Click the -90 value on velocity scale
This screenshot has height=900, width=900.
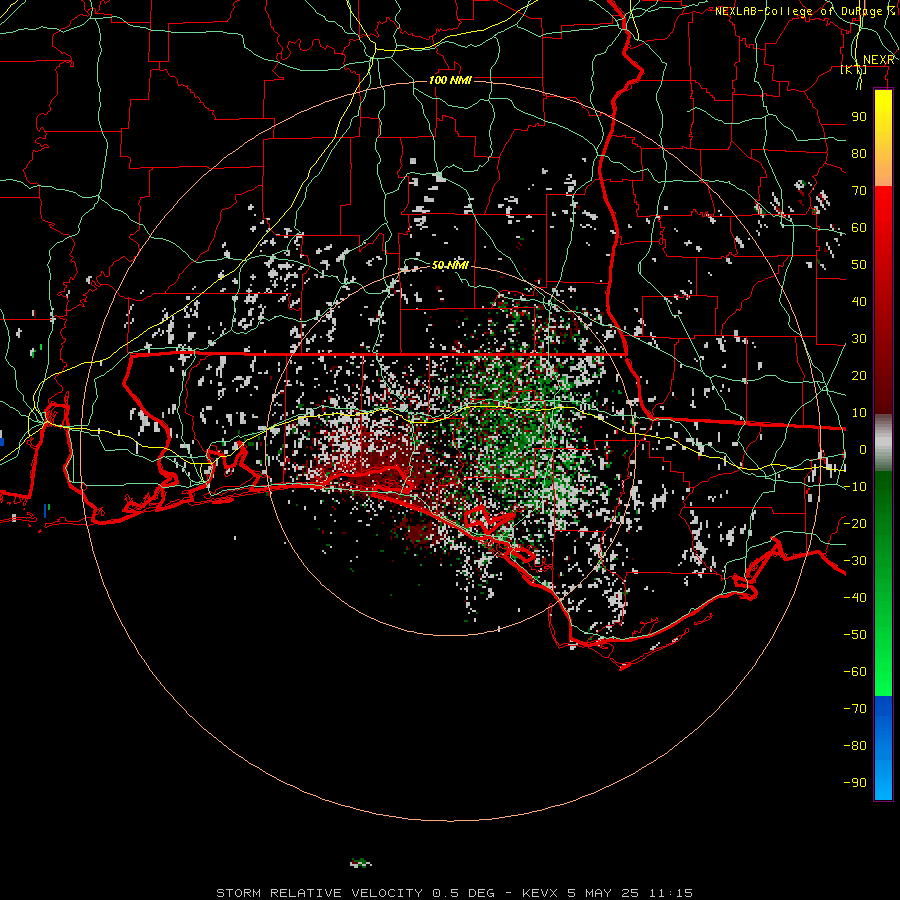tap(855, 782)
